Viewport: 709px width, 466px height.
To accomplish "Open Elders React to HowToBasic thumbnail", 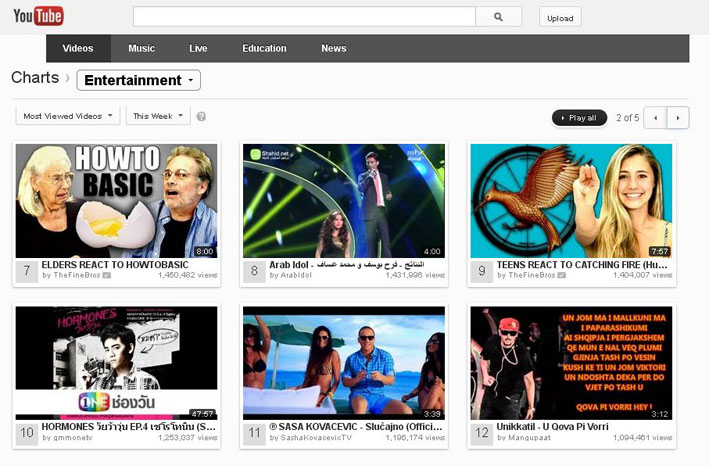I will pyautogui.click(x=117, y=201).
